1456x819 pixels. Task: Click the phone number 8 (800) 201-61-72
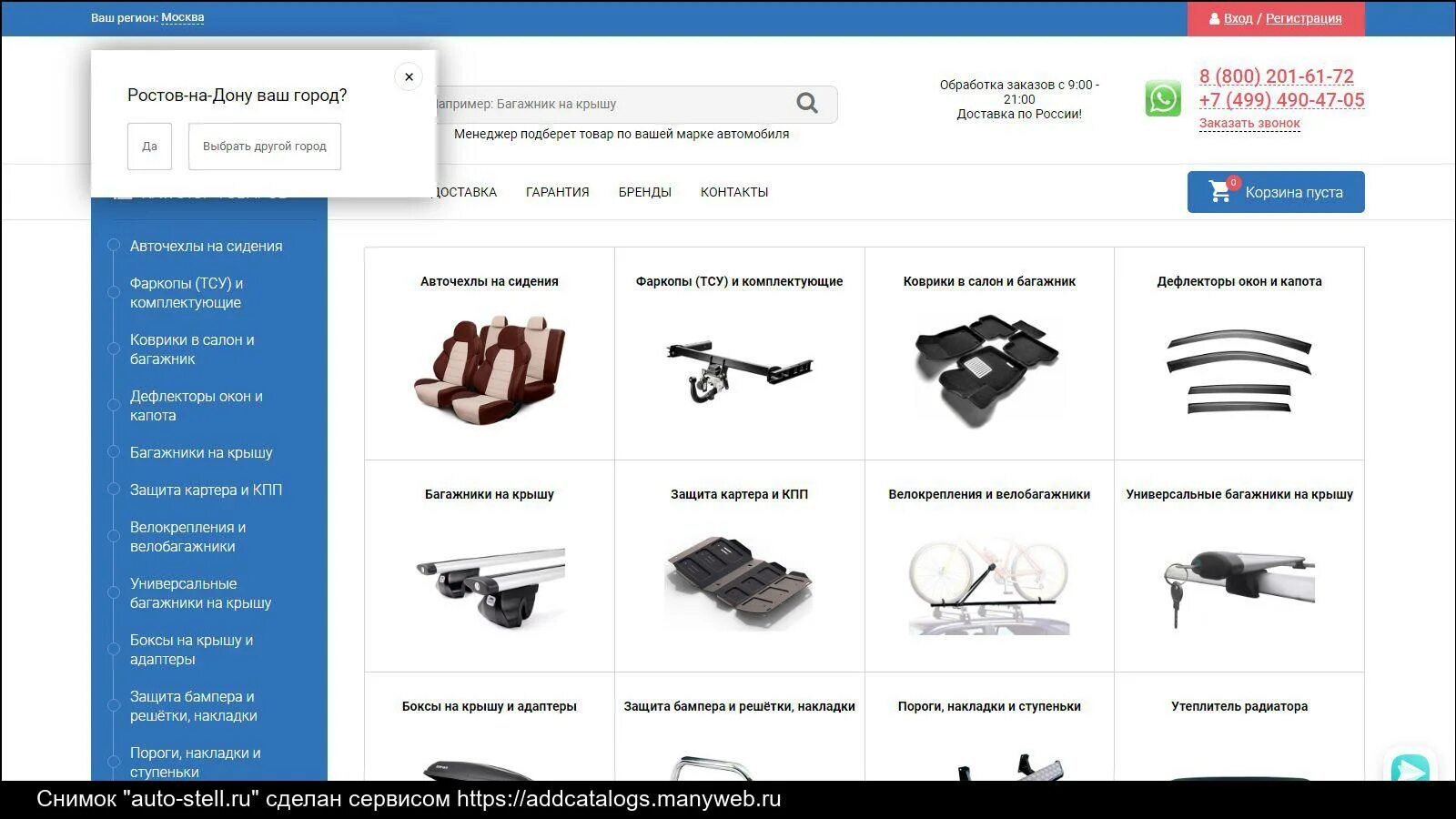point(1276,76)
